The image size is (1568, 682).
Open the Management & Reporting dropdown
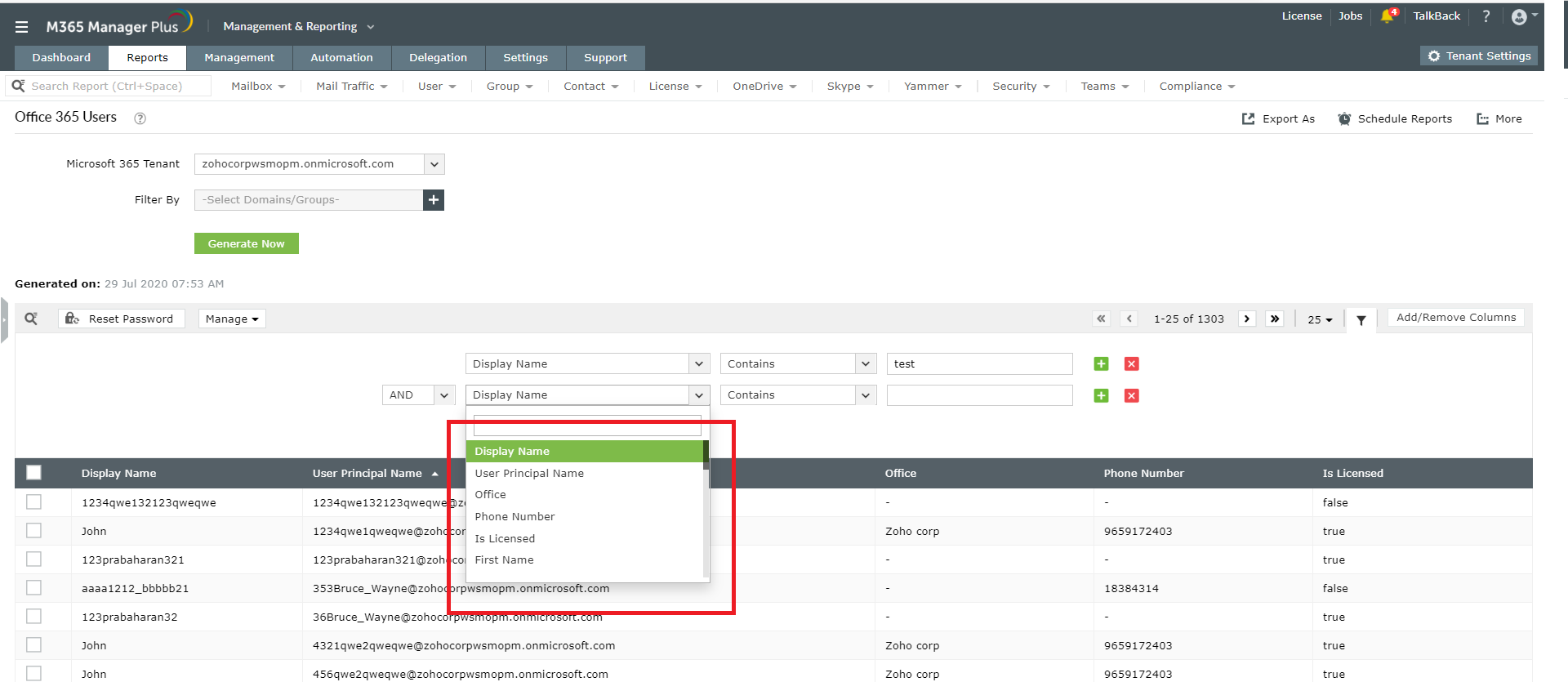(298, 27)
